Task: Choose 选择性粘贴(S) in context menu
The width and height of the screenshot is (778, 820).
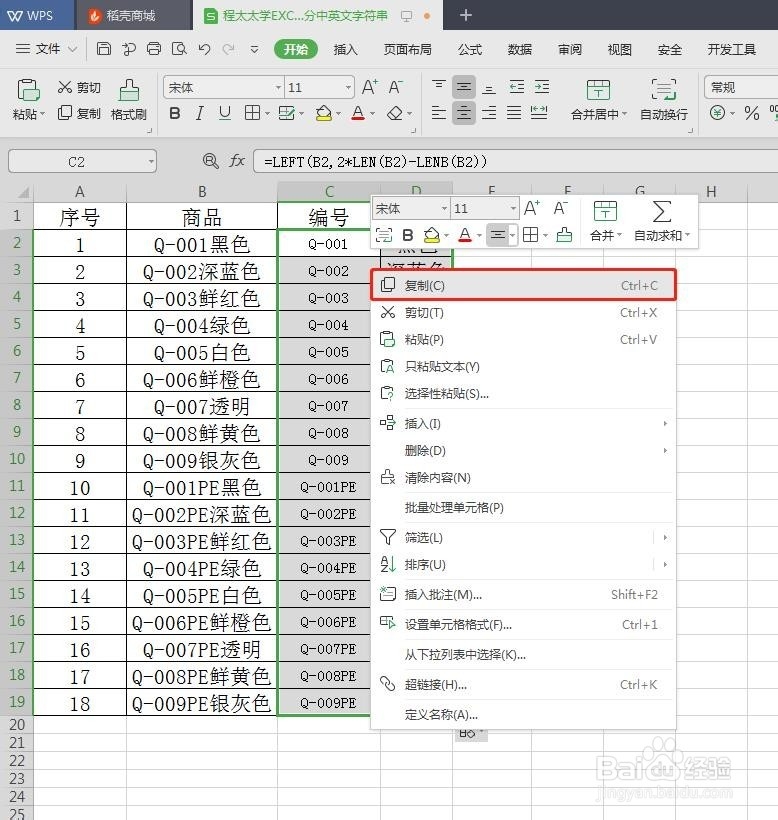Action: coord(523,394)
